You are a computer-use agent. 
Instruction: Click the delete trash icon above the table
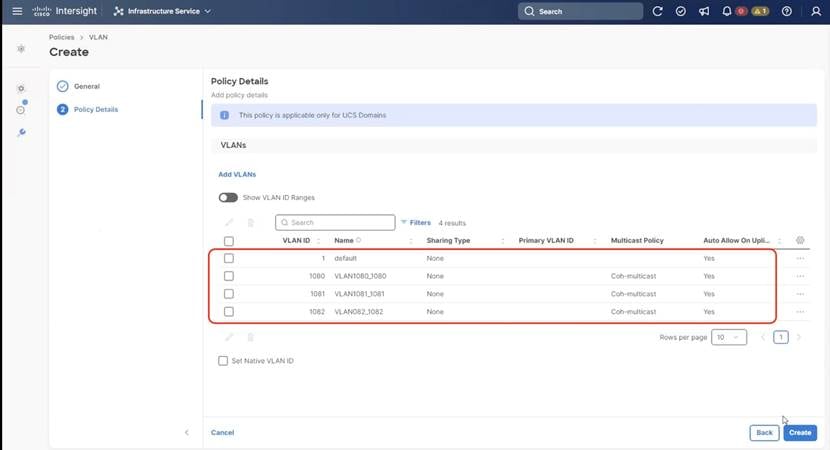(x=250, y=222)
